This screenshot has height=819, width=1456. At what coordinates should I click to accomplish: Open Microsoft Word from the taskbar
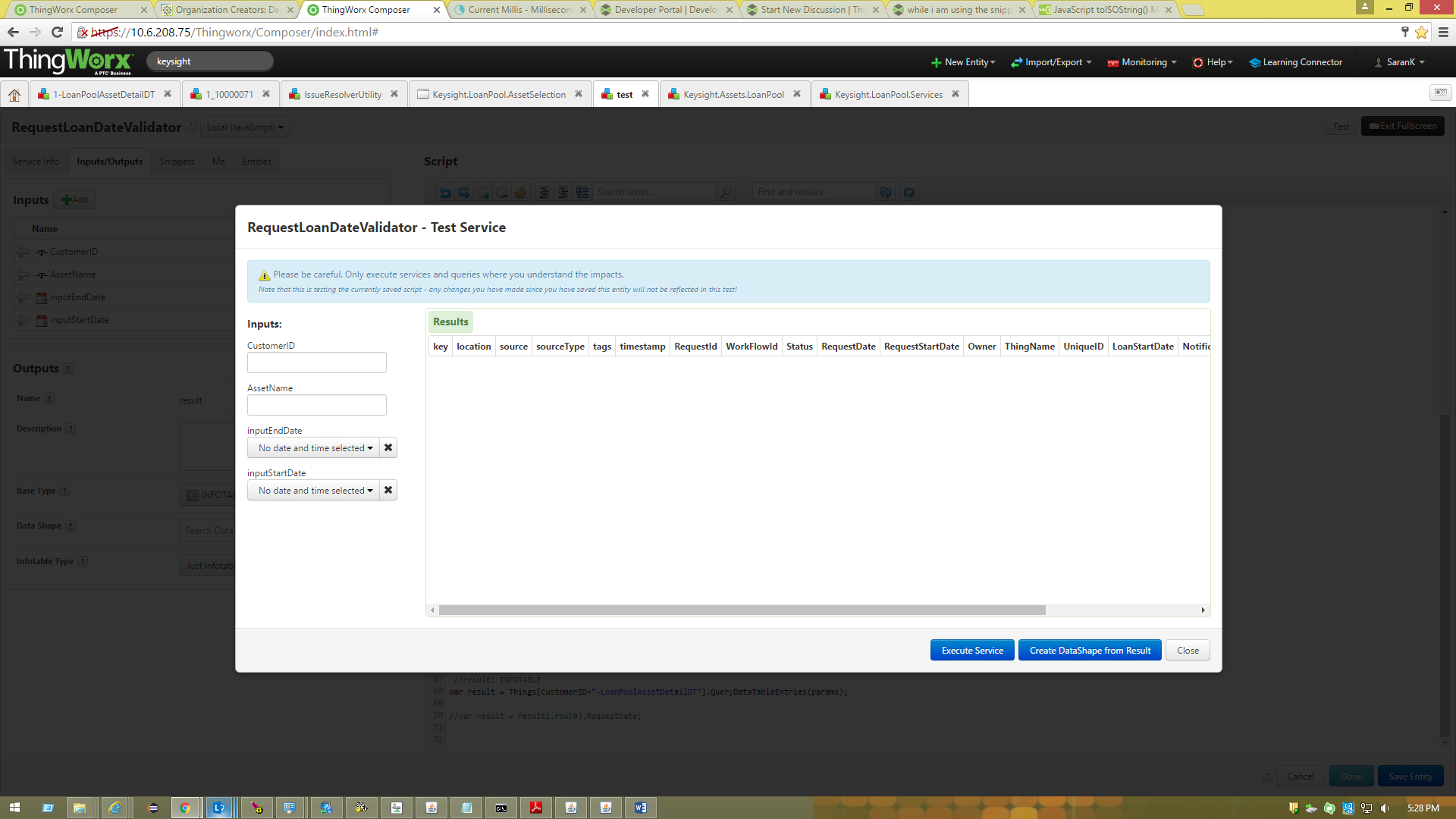[x=641, y=808]
